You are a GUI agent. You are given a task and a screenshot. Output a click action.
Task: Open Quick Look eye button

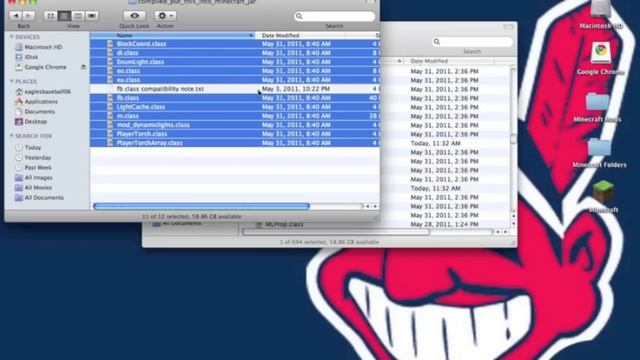(x=134, y=16)
